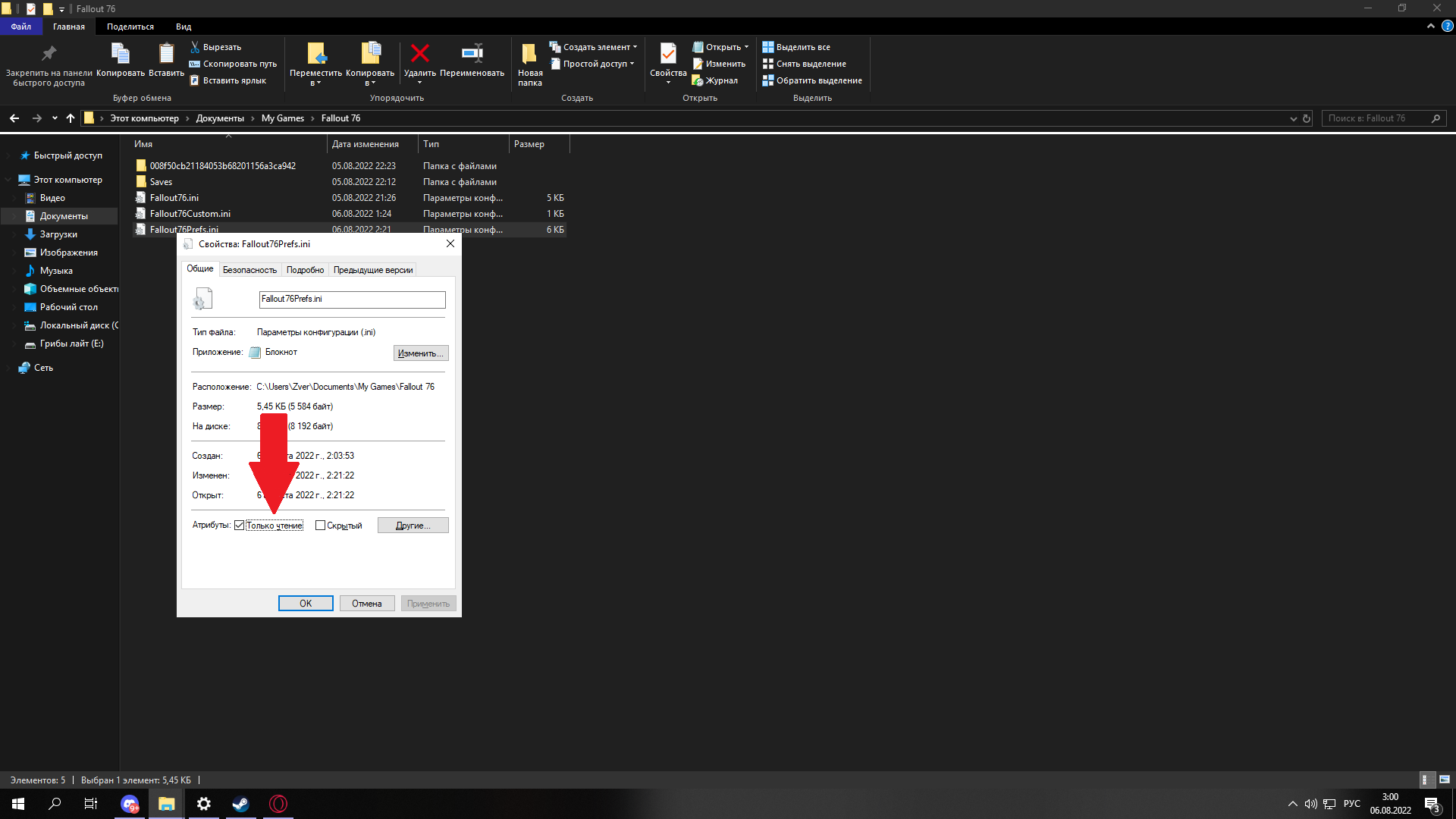1456x819 pixels.
Task: Expand address bar history dropdown arrow
Action: (1293, 118)
